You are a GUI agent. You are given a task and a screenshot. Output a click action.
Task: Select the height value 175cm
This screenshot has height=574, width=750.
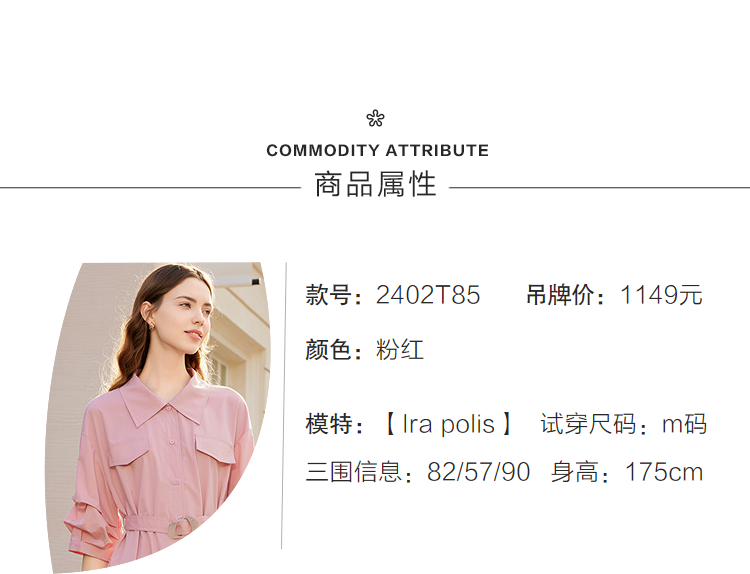[x=664, y=472]
